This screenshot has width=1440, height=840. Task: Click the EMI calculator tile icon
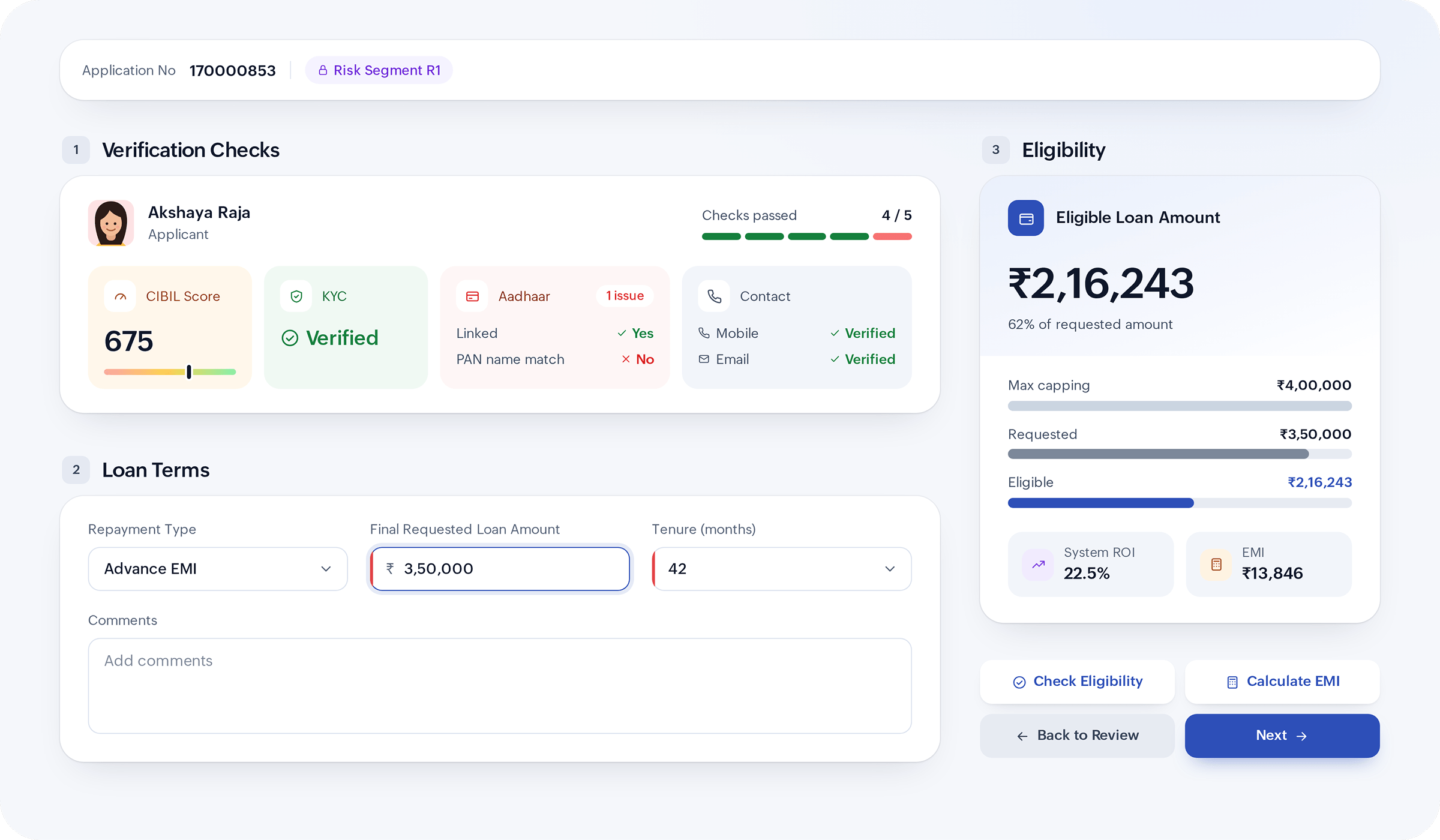click(x=1216, y=565)
